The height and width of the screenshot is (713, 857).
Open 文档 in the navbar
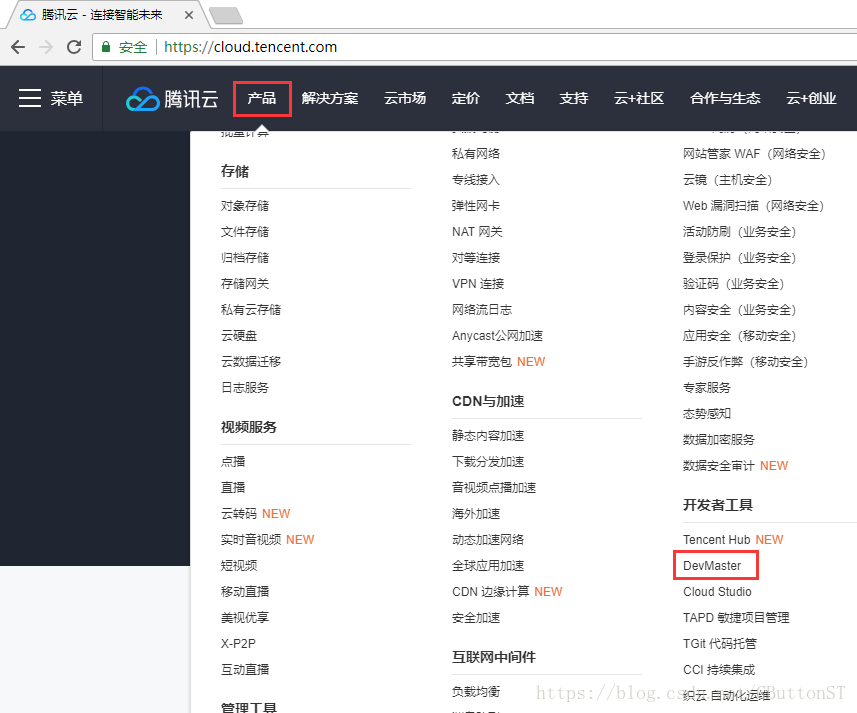(x=519, y=98)
